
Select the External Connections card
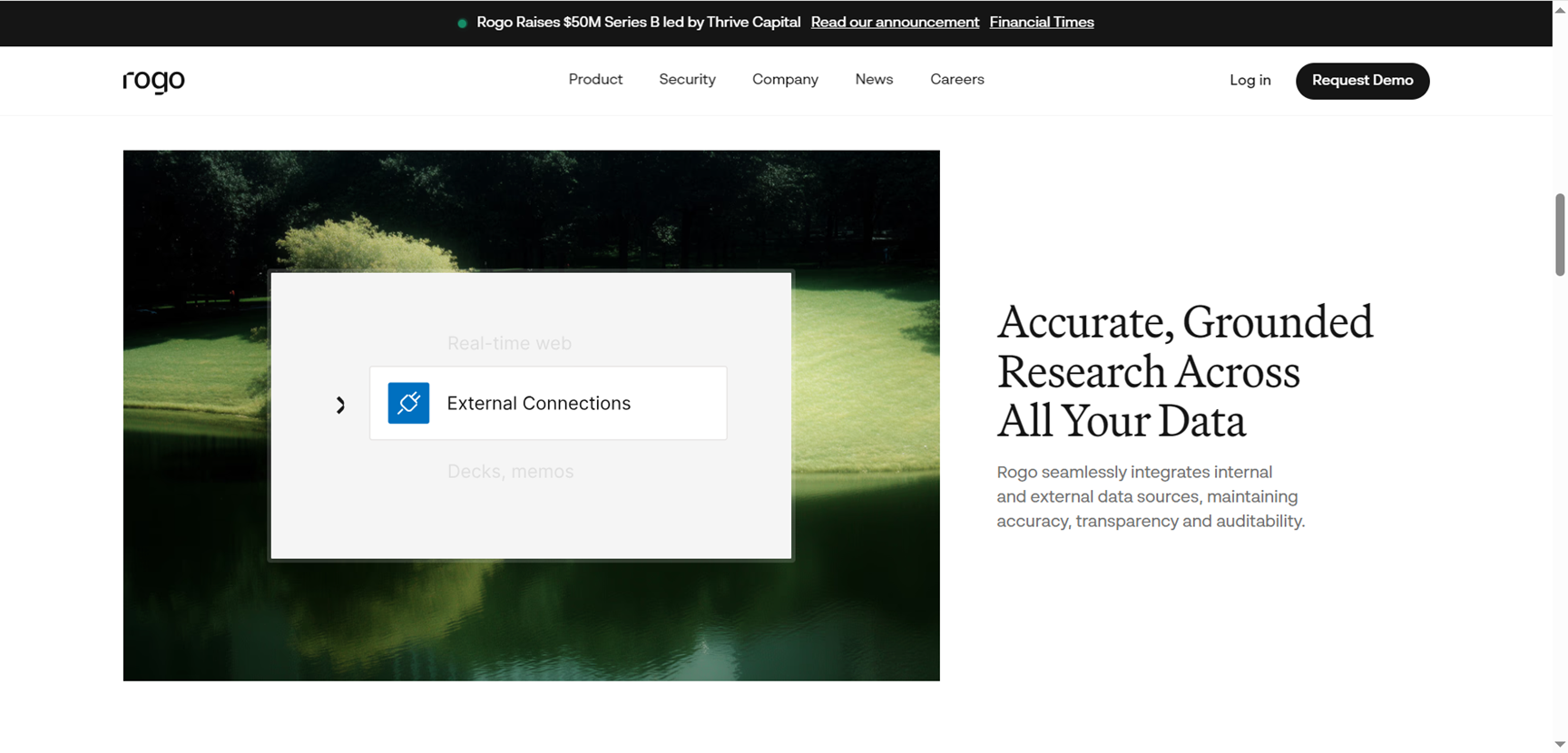(548, 403)
